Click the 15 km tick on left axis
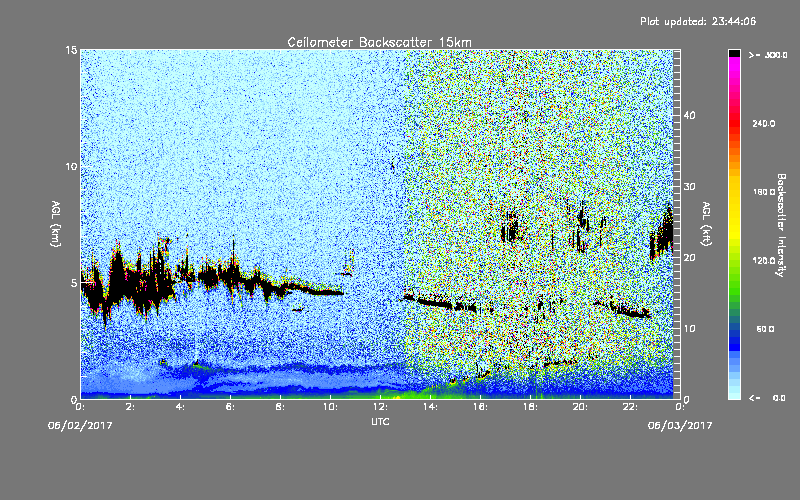800x500 pixels. [x=71, y=50]
